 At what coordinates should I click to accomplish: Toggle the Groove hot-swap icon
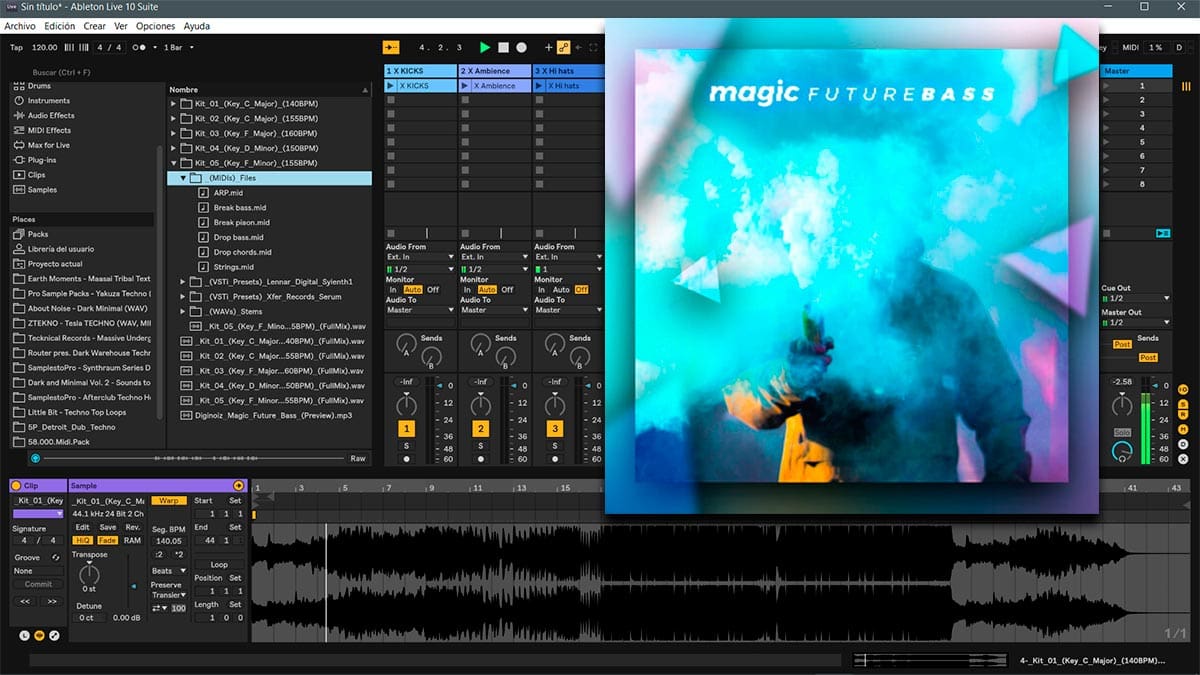point(55,557)
